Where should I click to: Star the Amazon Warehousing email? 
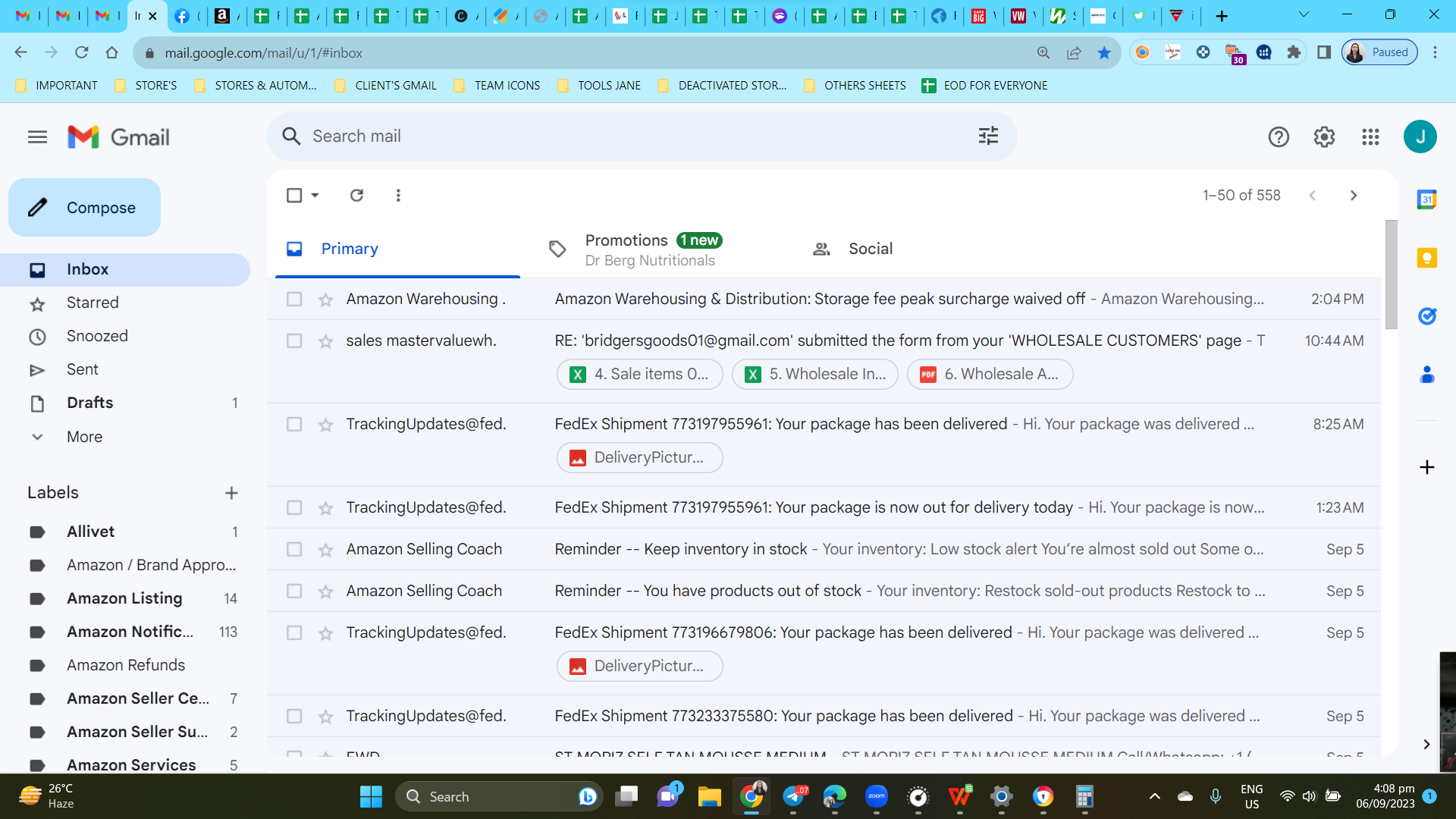coord(326,300)
